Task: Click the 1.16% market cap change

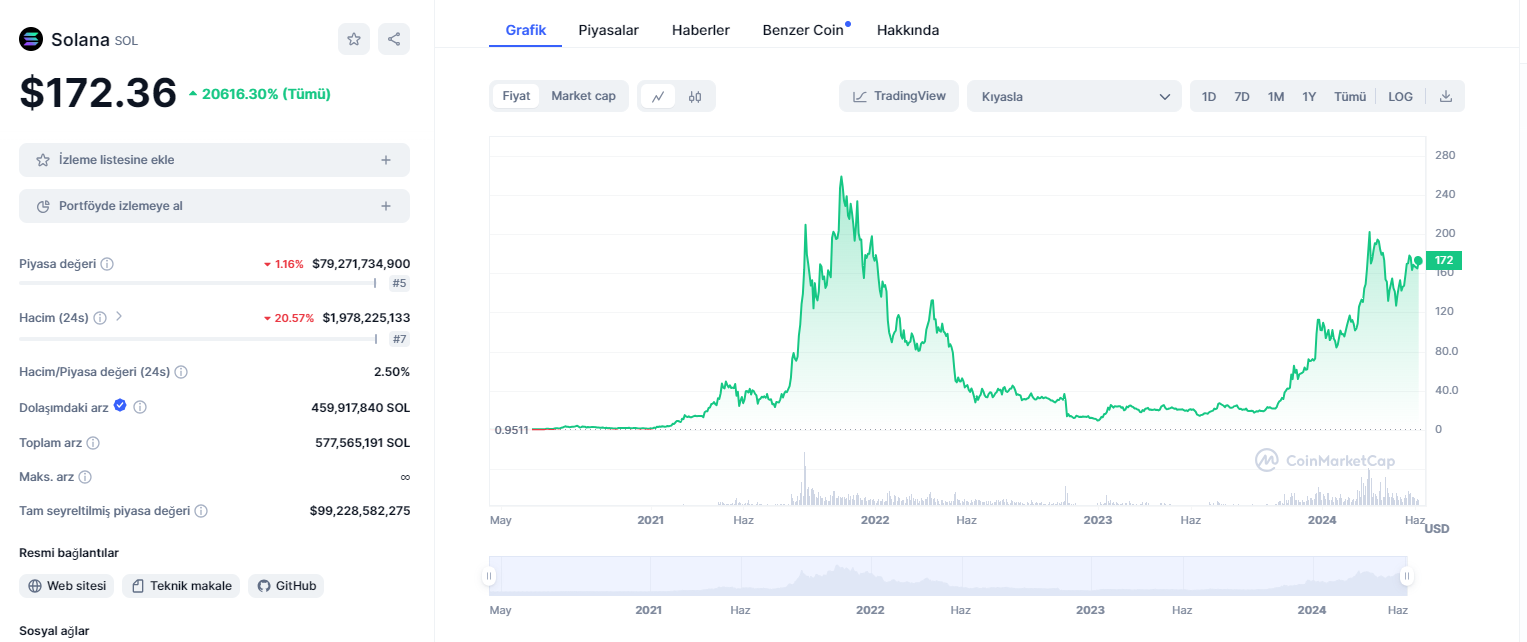Action: pos(283,264)
